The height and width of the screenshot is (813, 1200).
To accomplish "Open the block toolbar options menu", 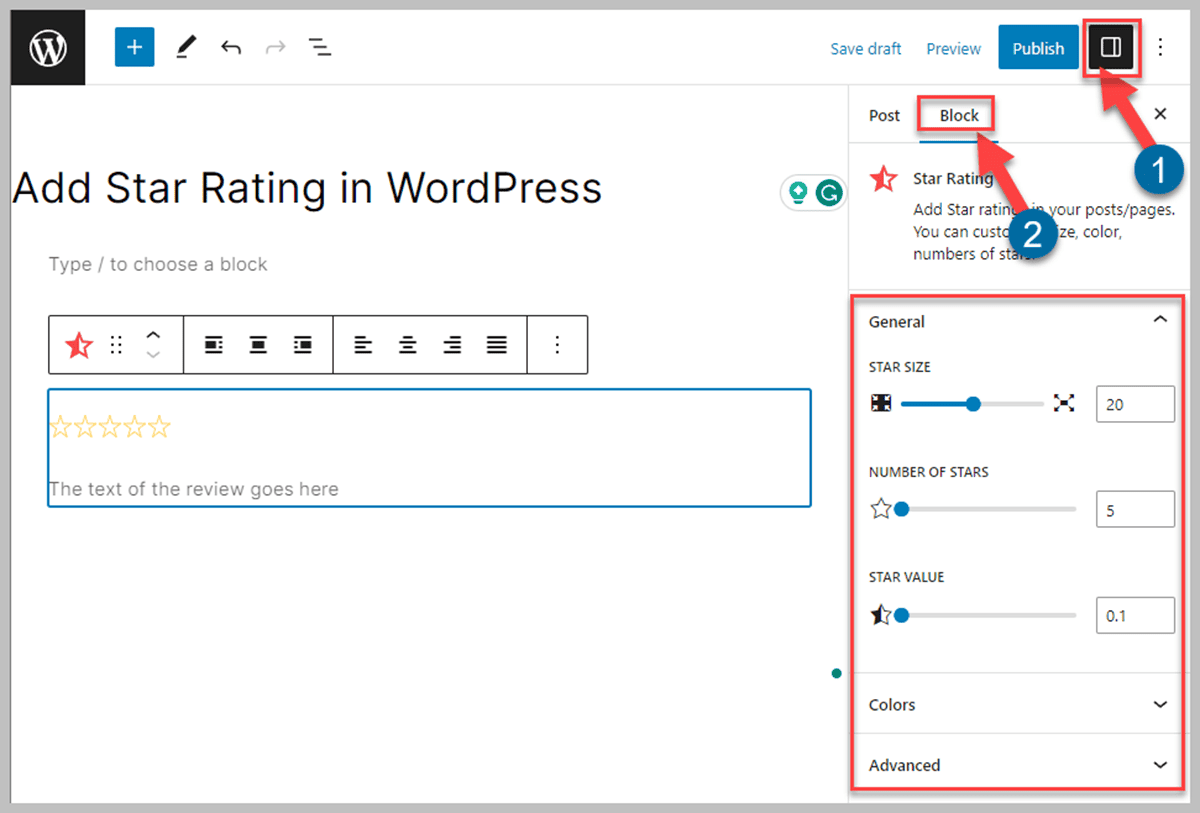I will pos(557,344).
